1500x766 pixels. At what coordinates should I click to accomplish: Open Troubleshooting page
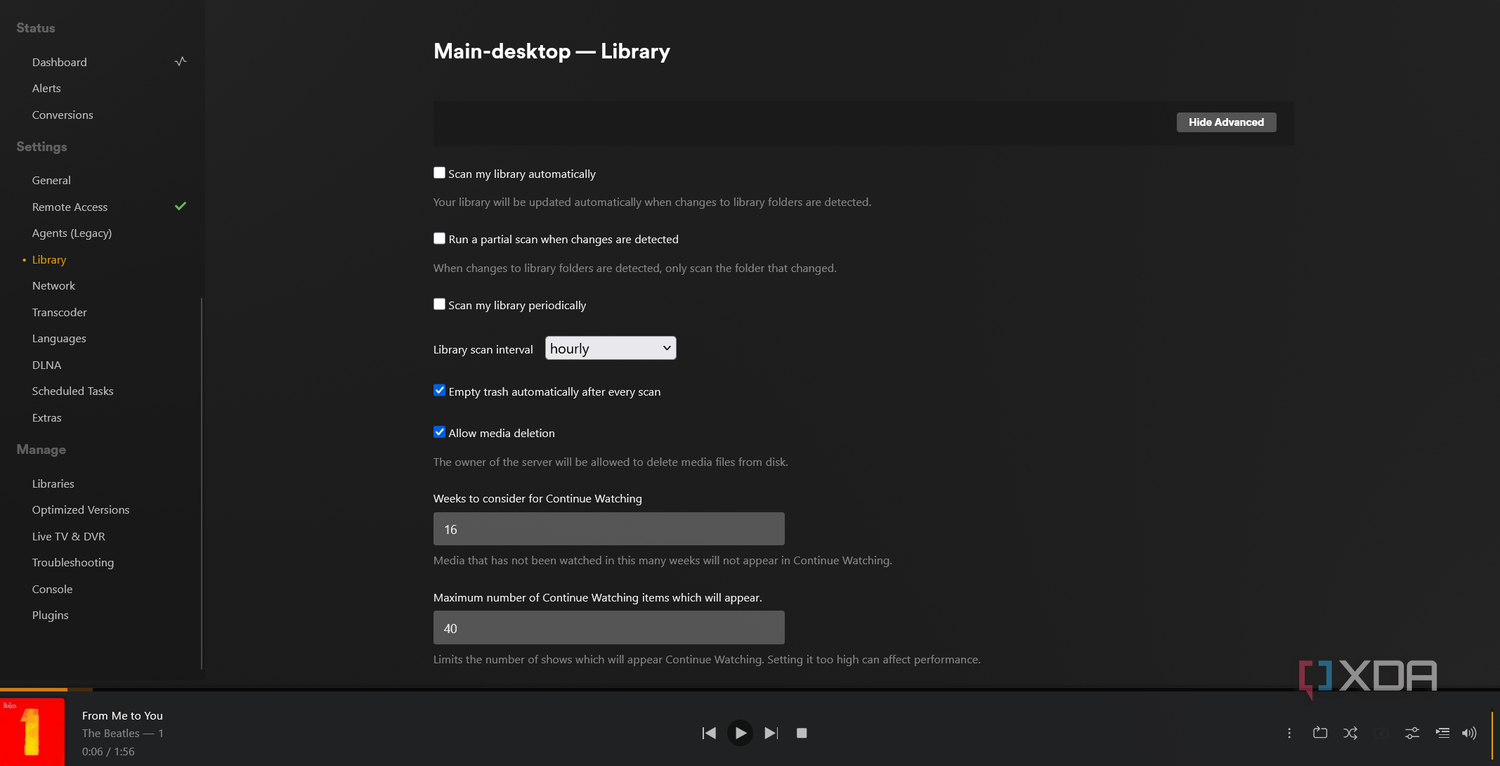73,563
